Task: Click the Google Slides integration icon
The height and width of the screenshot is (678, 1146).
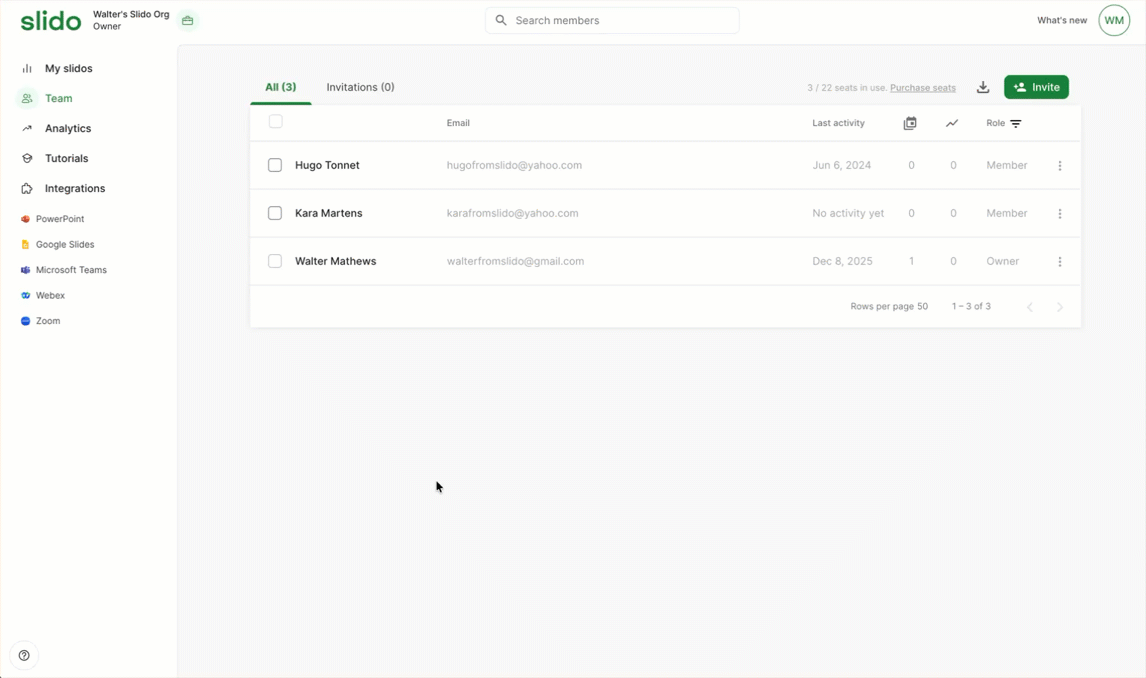Action: tap(26, 245)
